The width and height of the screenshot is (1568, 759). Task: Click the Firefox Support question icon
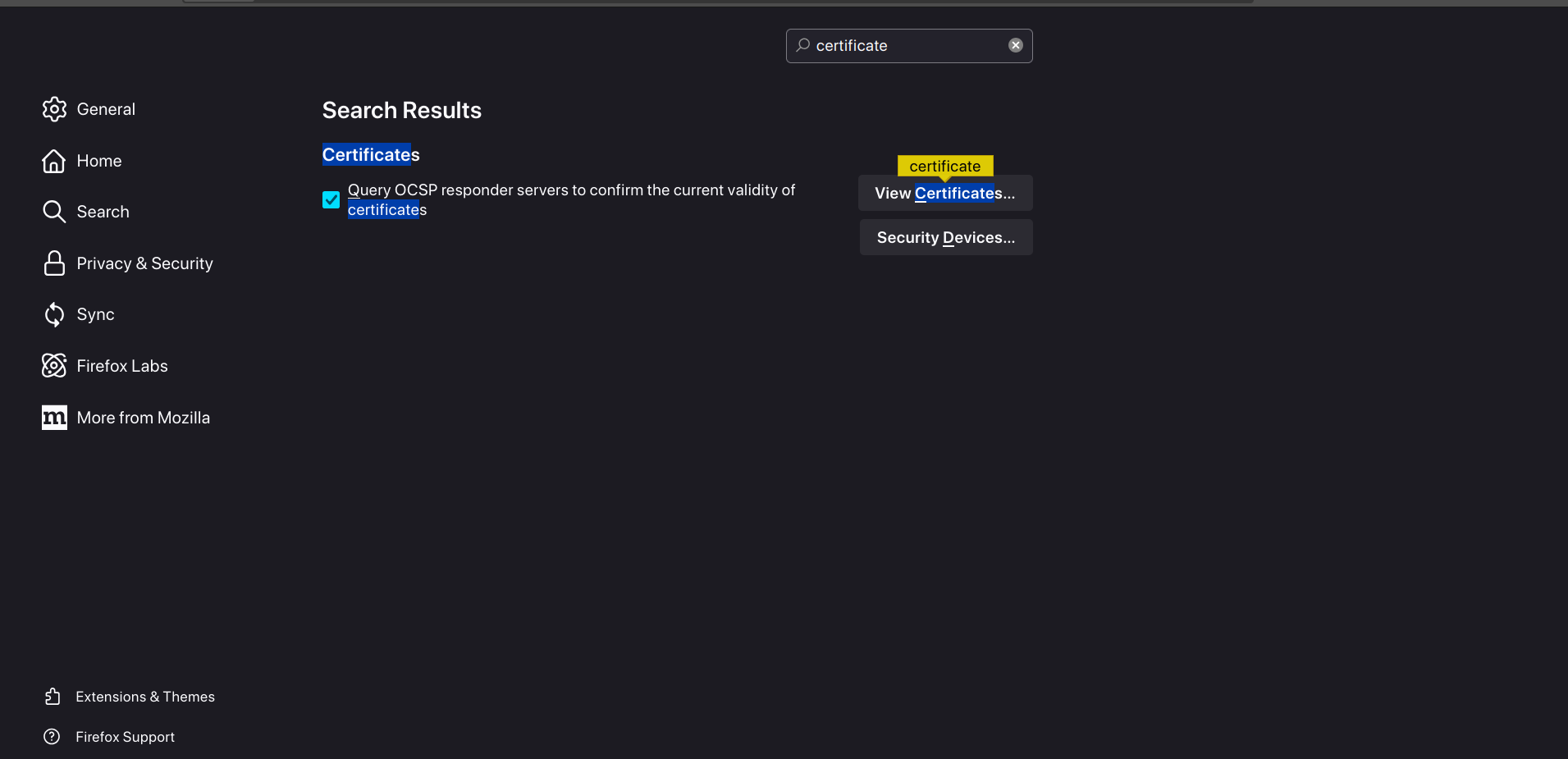point(53,737)
